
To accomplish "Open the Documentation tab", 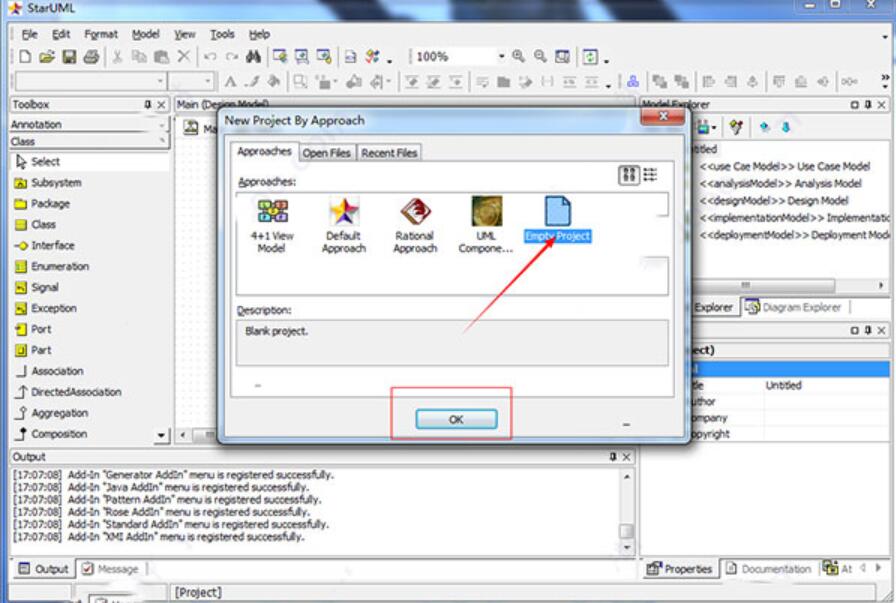I will [x=769, y=569].
